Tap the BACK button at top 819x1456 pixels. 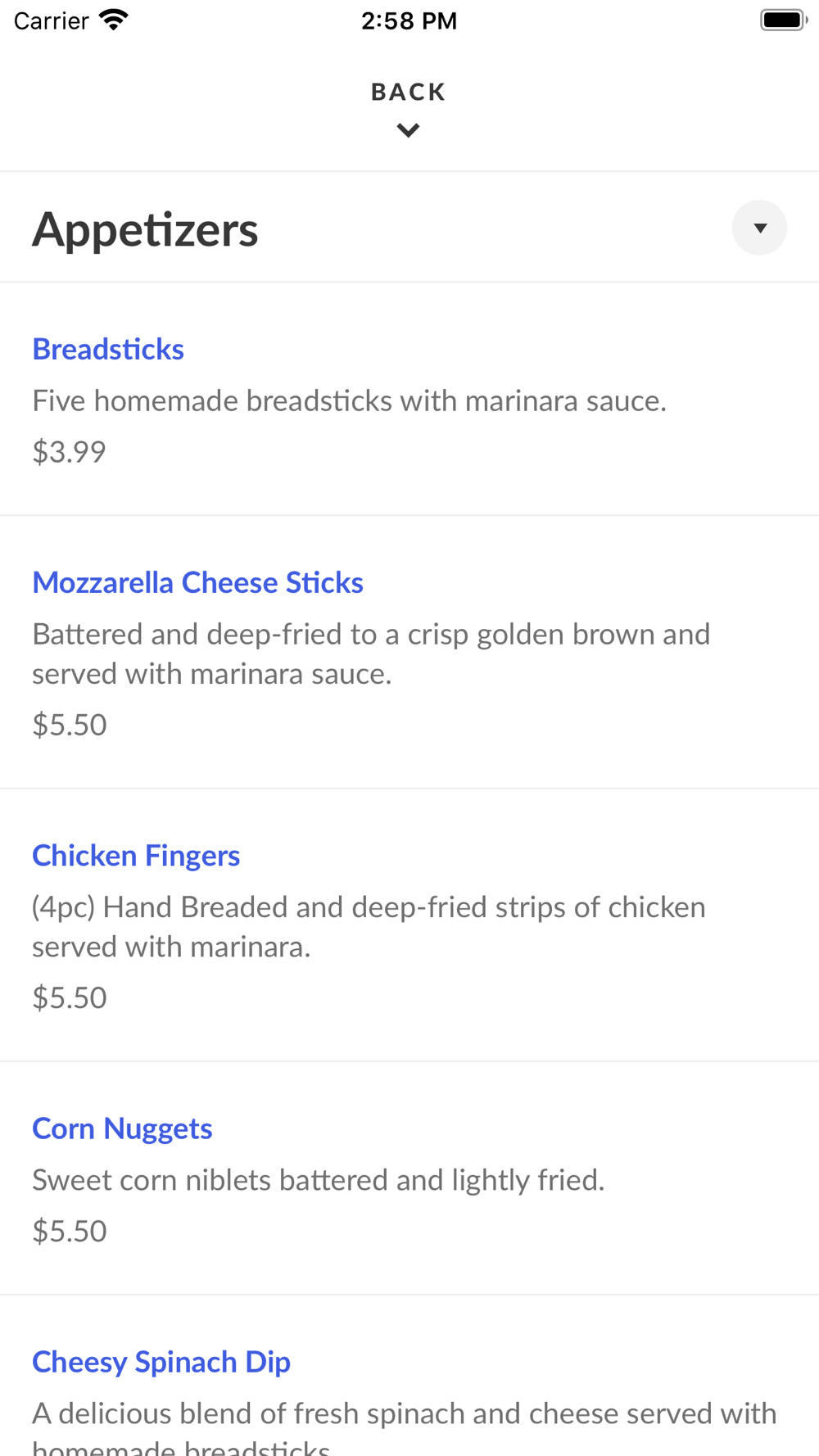(408, 92)
